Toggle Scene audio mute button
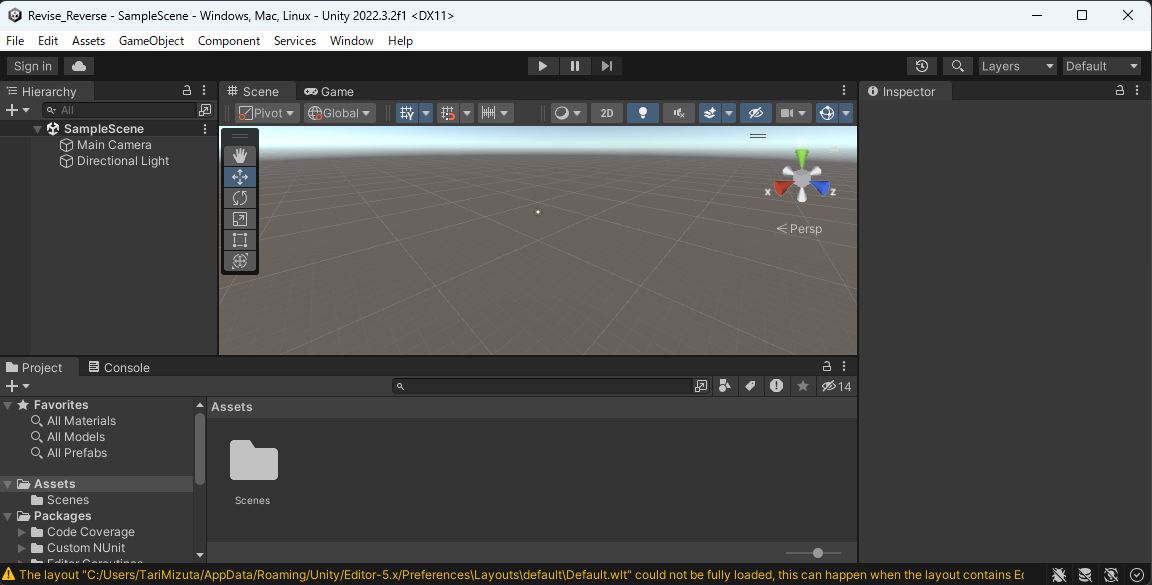The height and width of the screenshot is (585, 1152). [x=679, y=113]
